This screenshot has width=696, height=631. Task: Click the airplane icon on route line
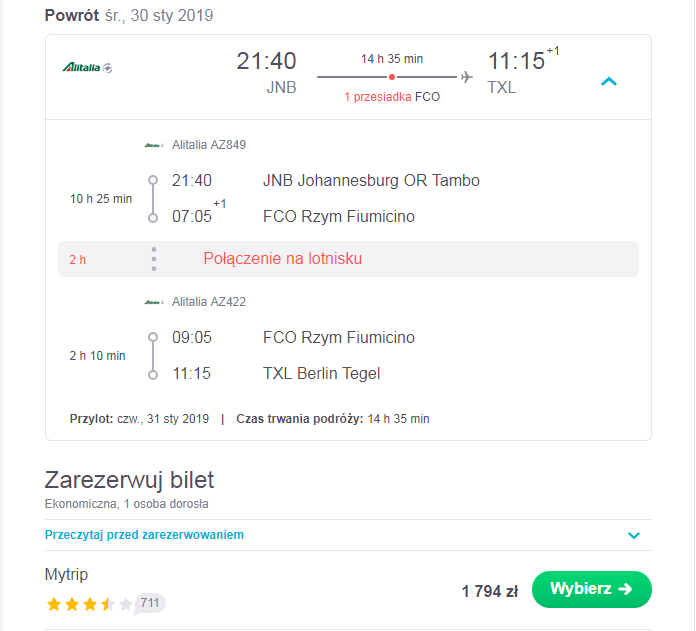point(466,77)
